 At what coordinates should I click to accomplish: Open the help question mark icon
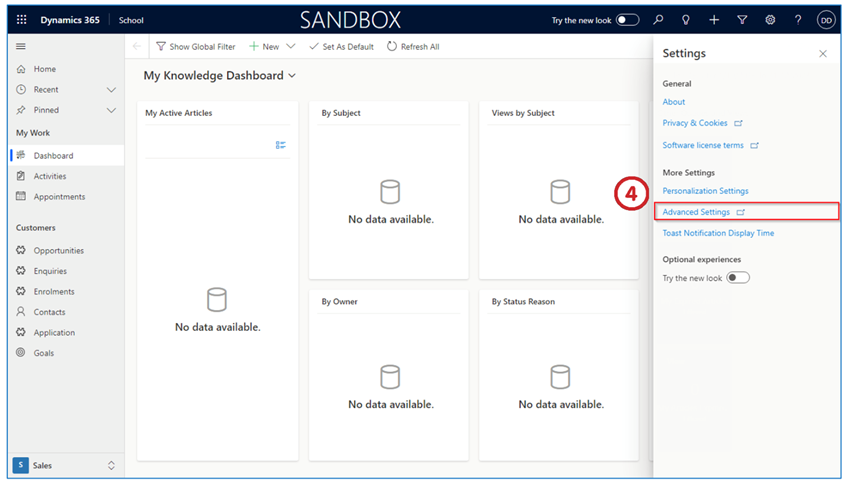tap(798, 20)
